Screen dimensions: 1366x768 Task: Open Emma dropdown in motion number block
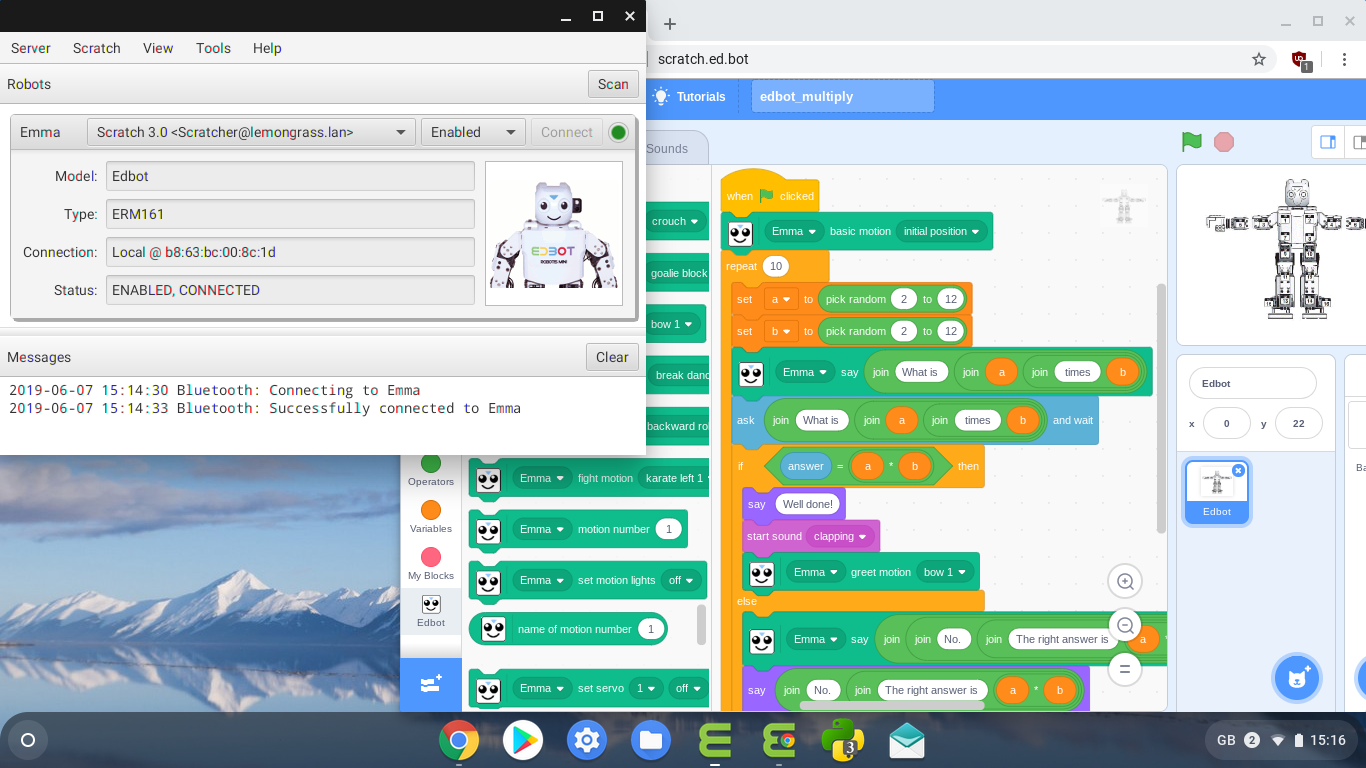(x=542, y=529)
